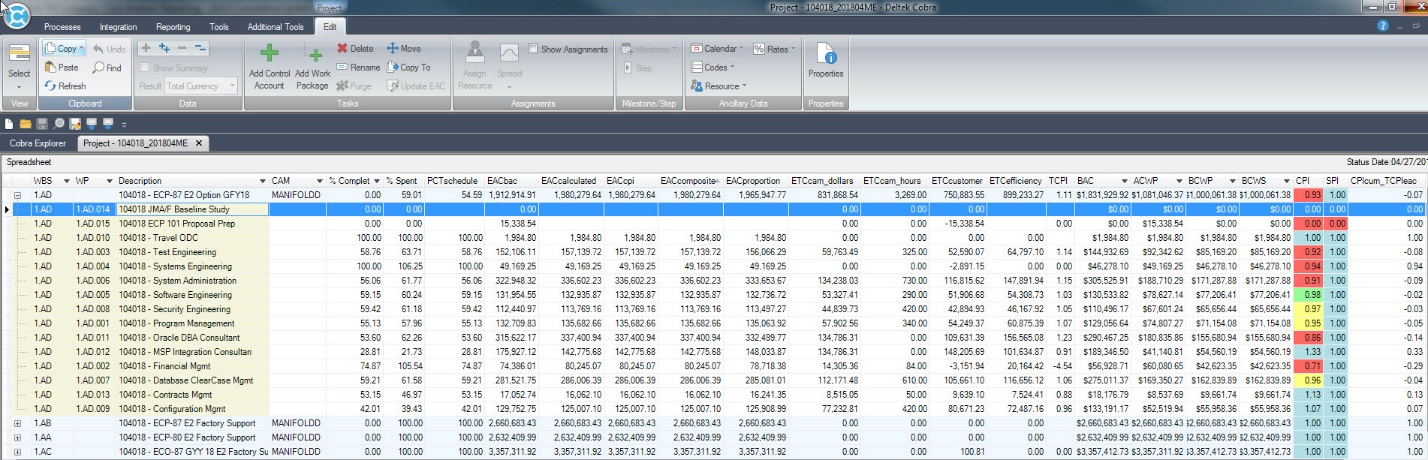Click the red CPI 0.71 cell

pyautogui.click(x=1310, y=367)
